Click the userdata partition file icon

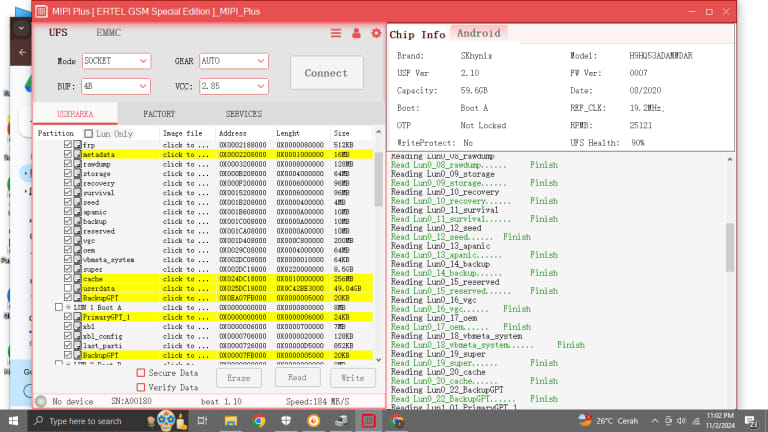[x=77, y=288]
